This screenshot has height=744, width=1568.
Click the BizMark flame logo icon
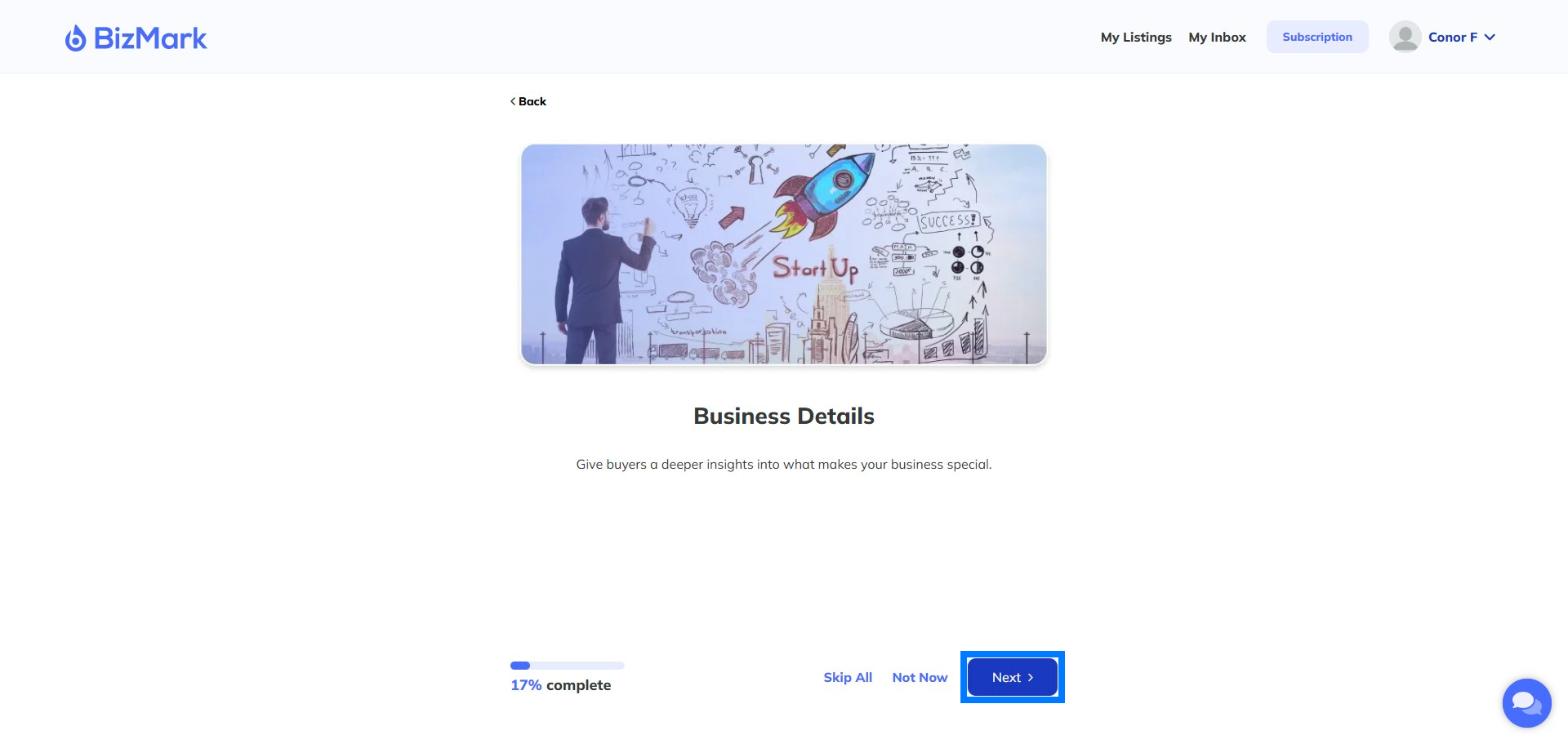[75, 38]
